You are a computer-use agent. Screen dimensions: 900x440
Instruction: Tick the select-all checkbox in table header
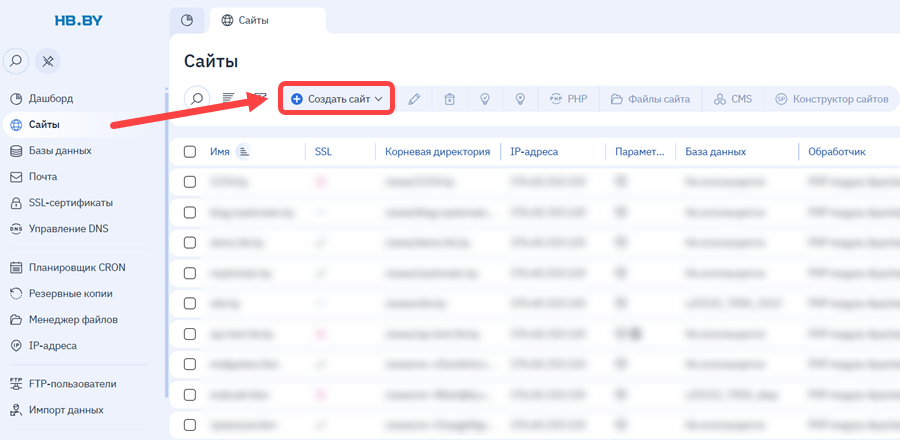(x=189, y=152)
